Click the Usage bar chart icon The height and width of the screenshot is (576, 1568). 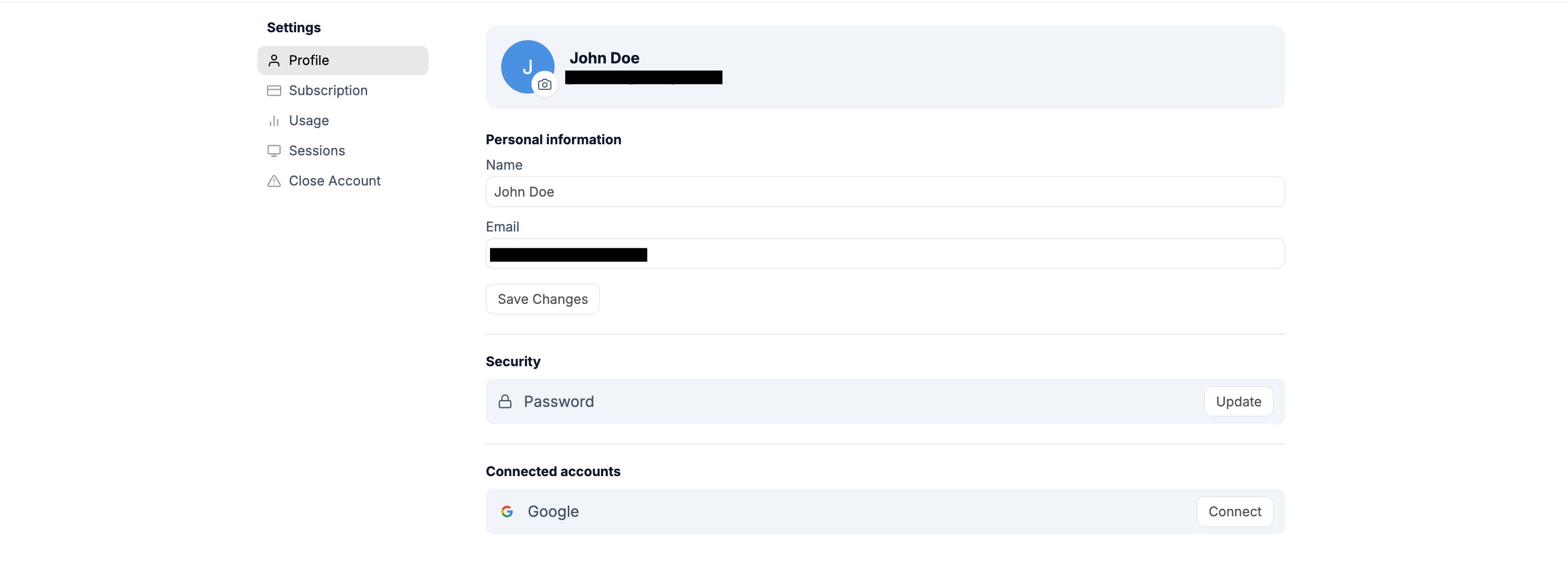pyautogui.click(x=274, y=120)
